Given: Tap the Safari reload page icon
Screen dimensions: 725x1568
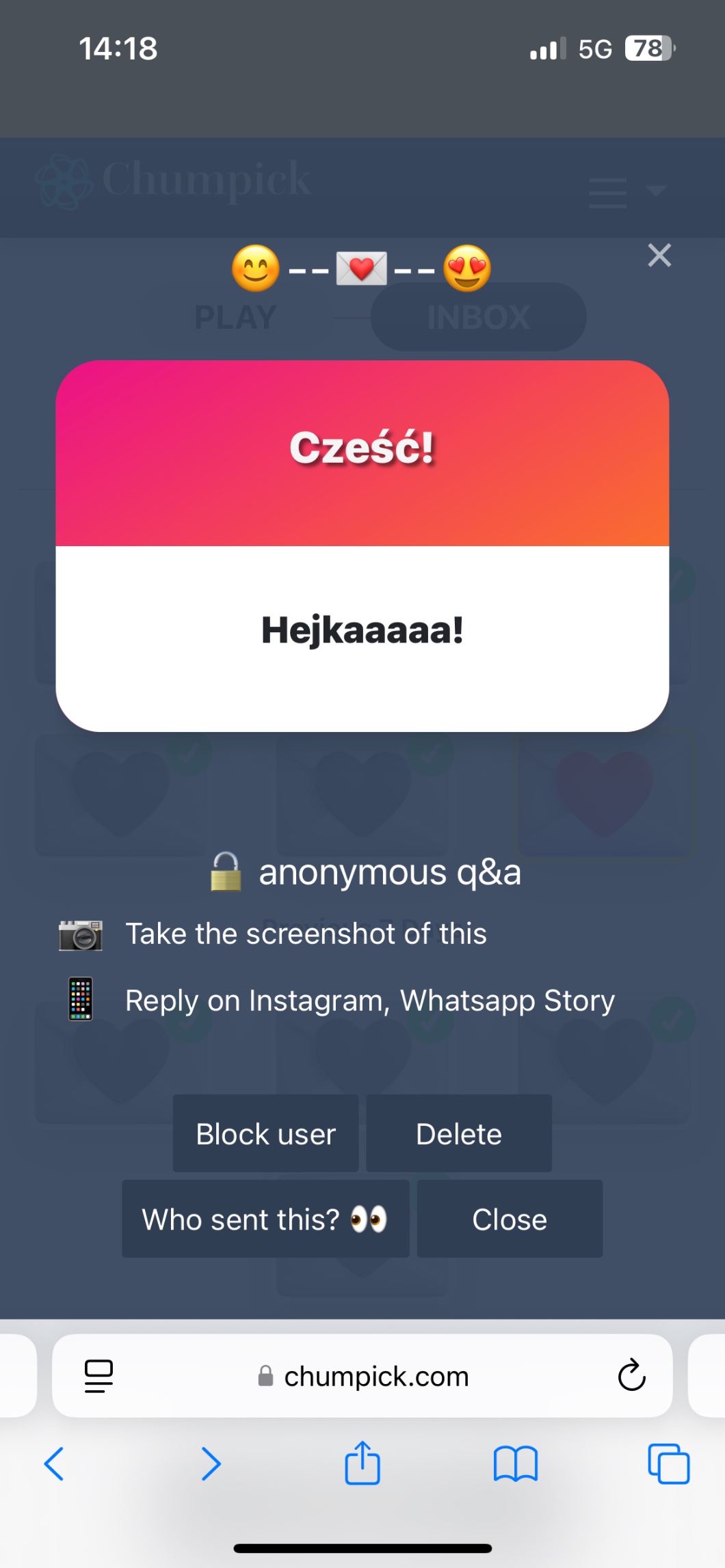Looking at the screenshot, I should [631, 1375].
